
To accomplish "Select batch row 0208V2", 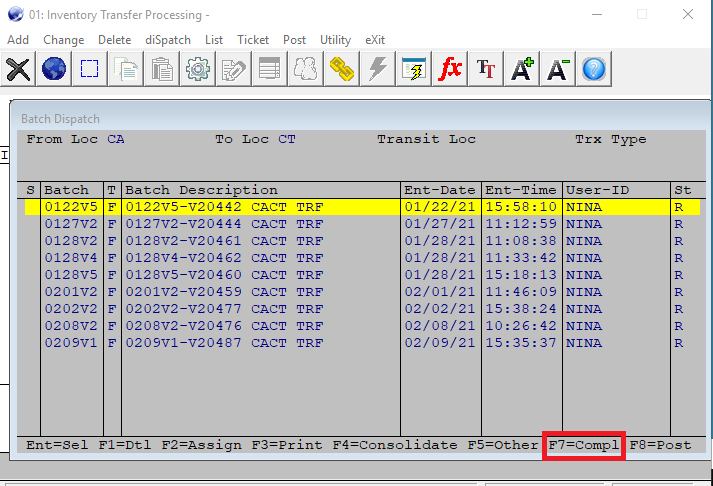I will 362,326.
